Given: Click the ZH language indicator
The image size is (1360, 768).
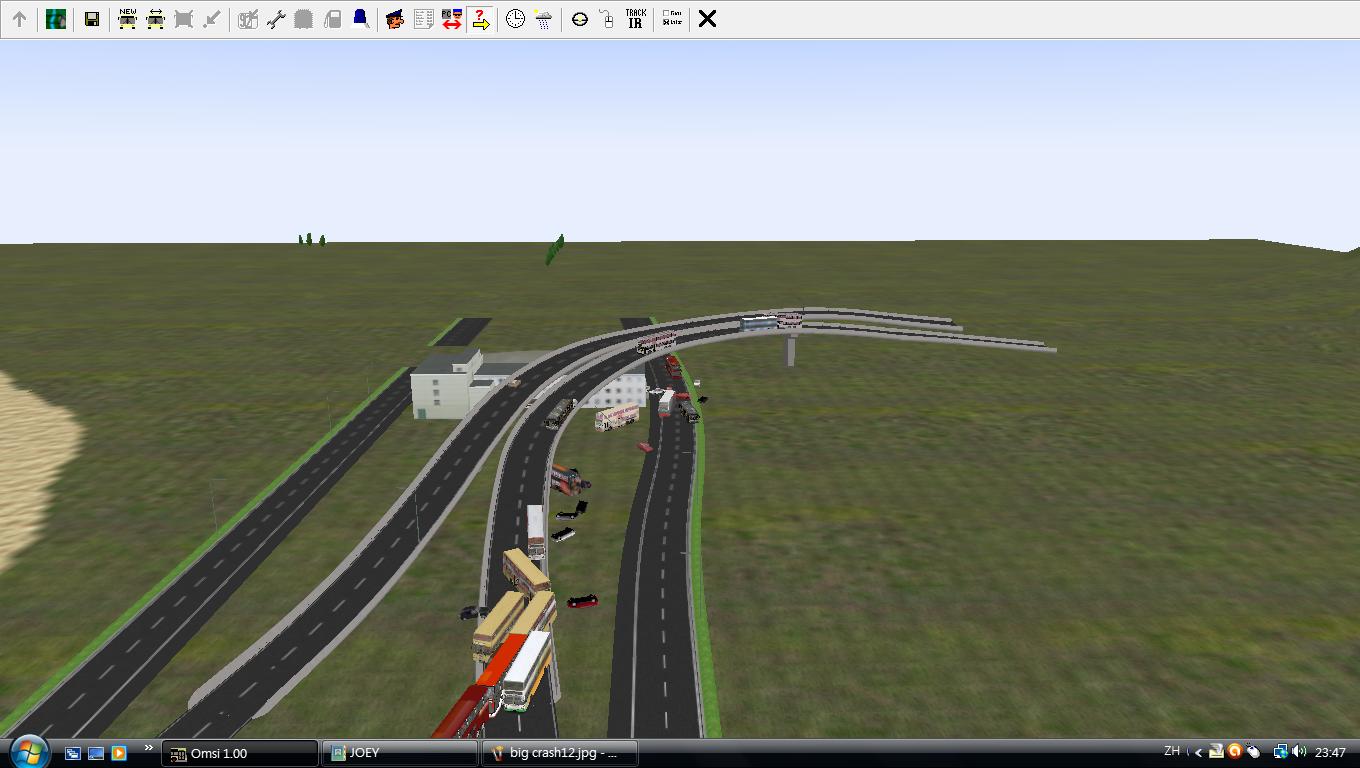Looking at the screenshot, I should click(x=1172, y=751).
